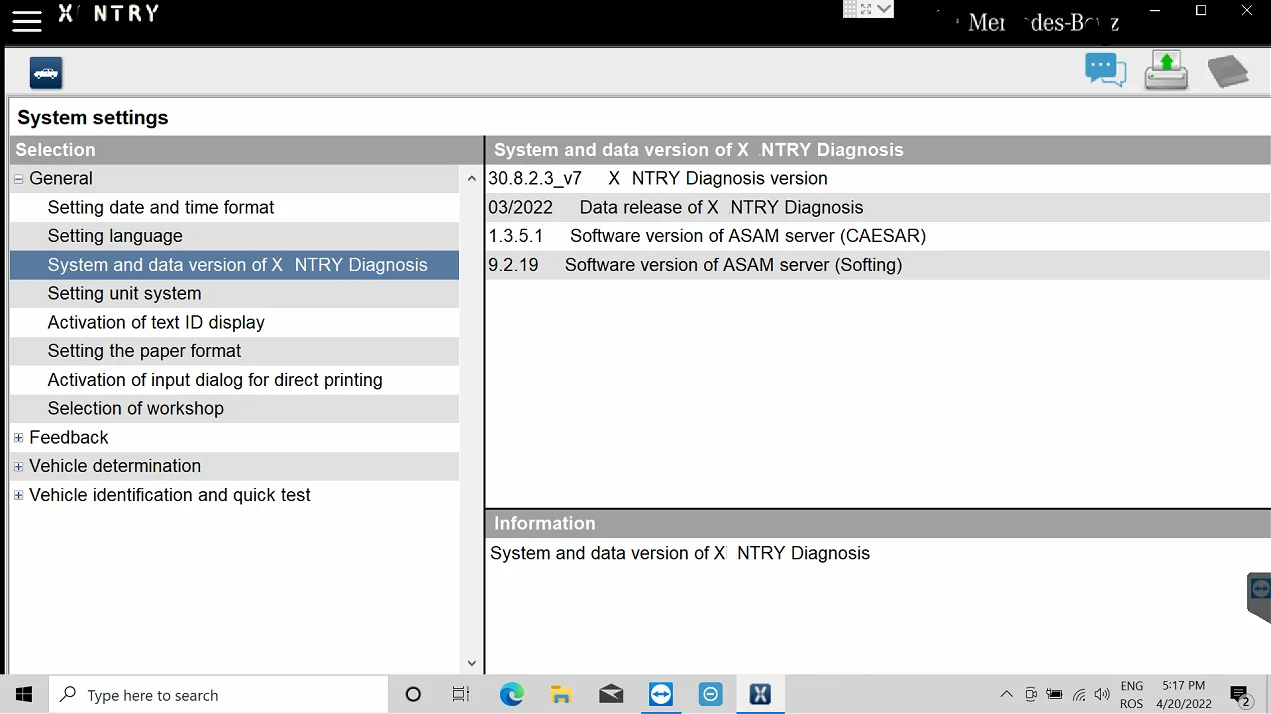Click the ENG ROS language indicator

[1132, 695]
